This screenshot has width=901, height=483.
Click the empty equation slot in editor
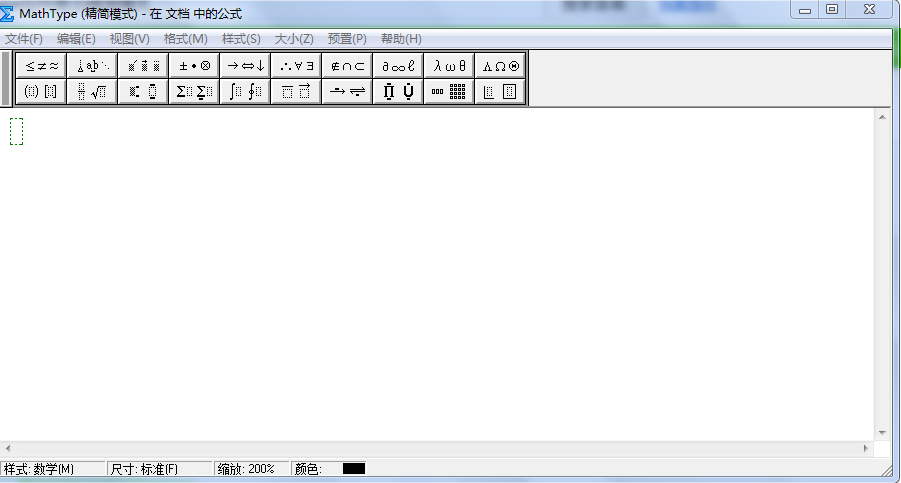pyautogui.click(x=16, y=131)
